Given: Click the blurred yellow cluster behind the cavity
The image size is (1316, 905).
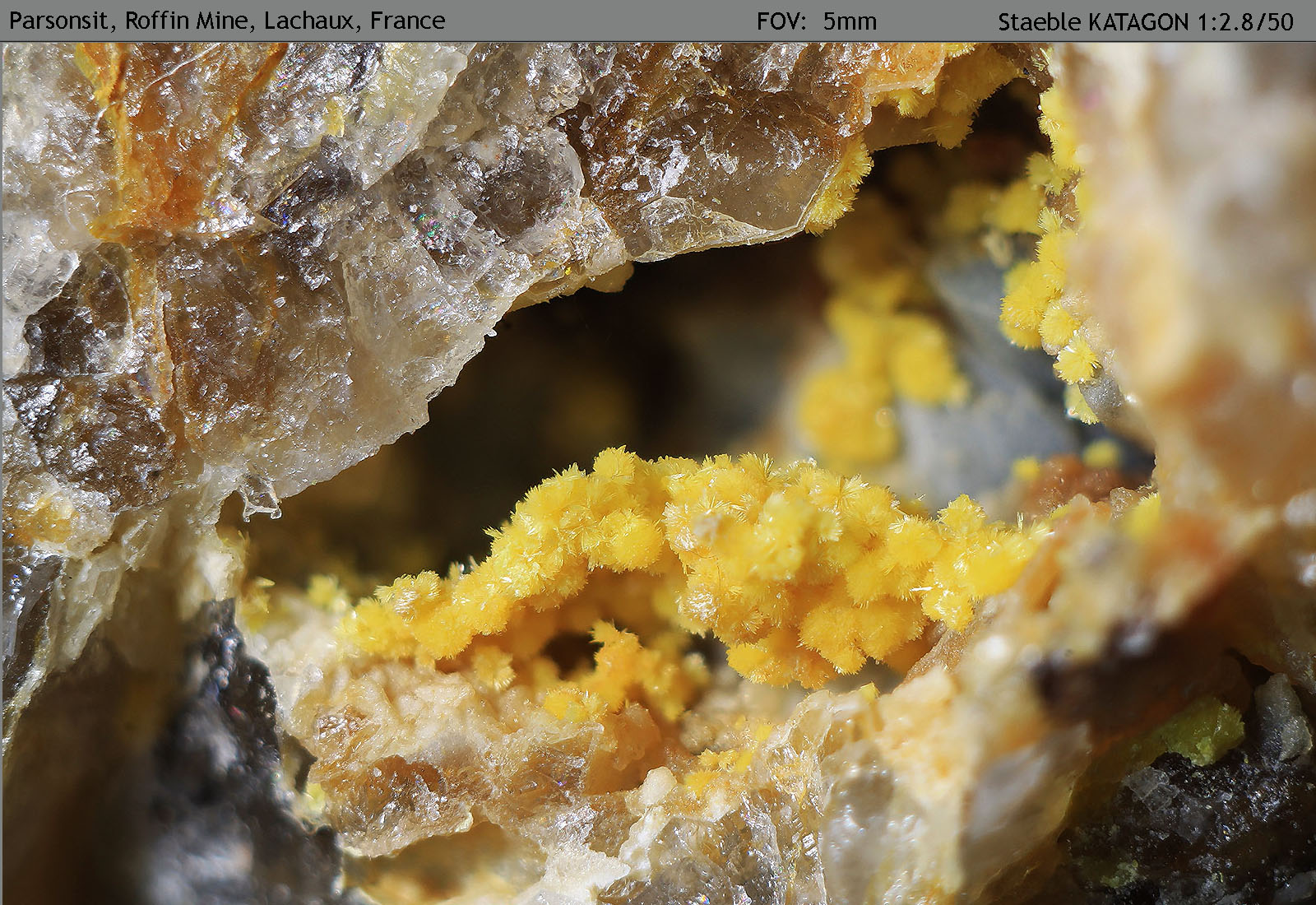Looking at the screenshot, I should click(872, 362).
